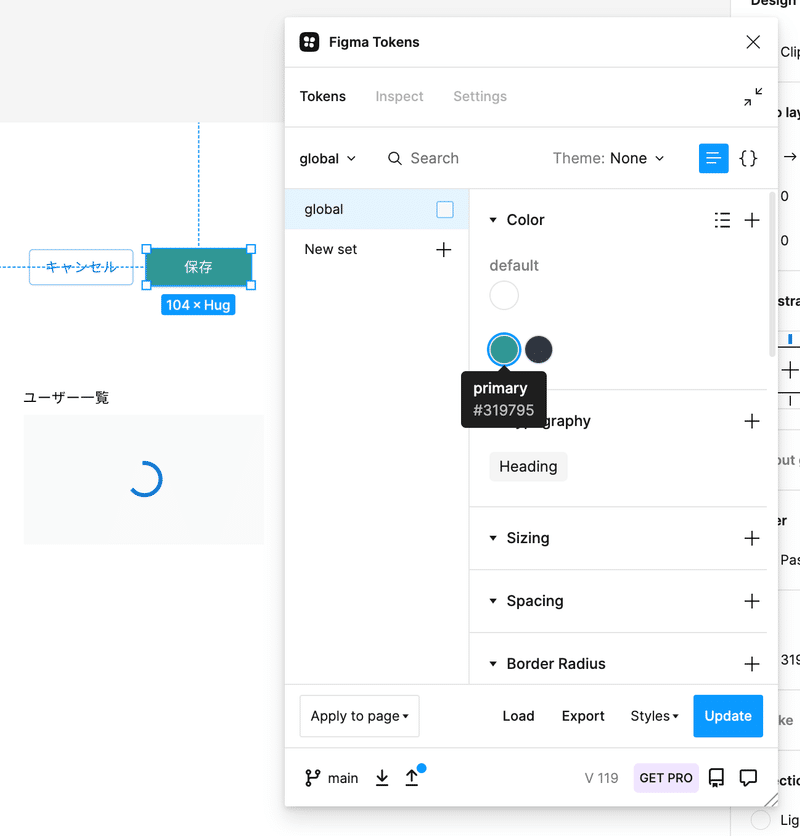Click the 104 × Hug size badge

coord(198,306)
